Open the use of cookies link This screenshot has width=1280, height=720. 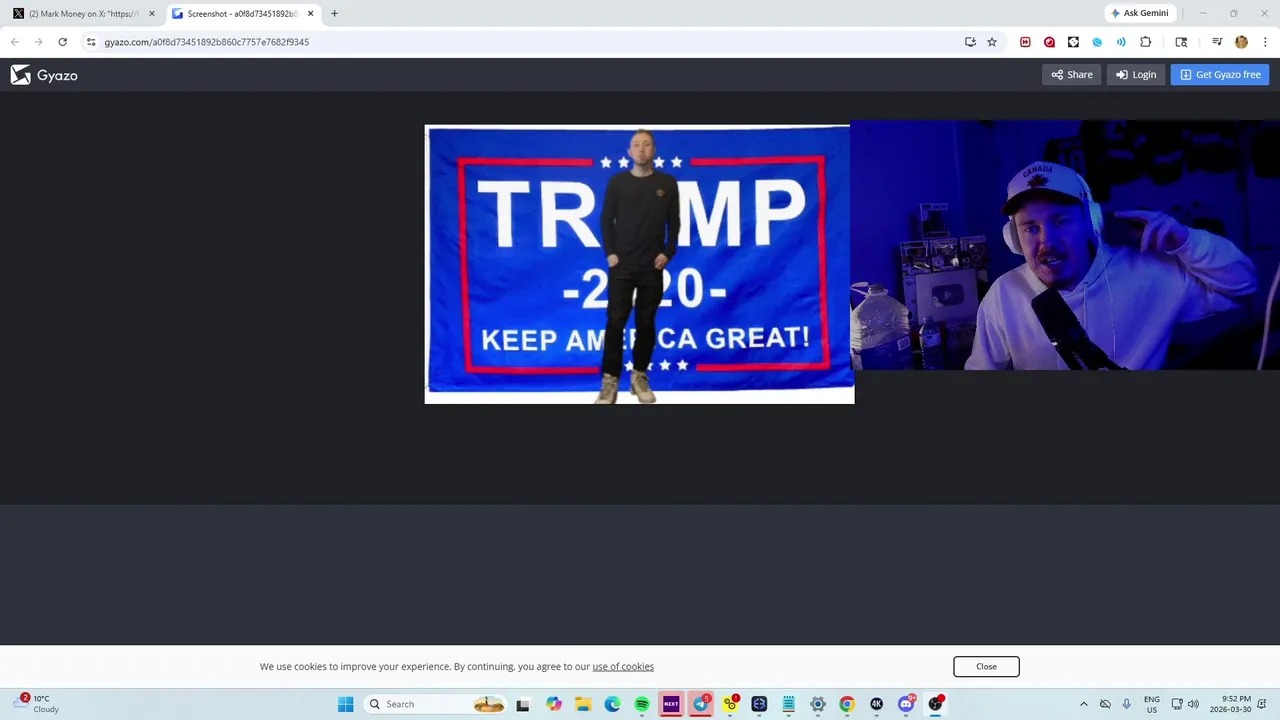pyautogui.click(x=623, y=667)
